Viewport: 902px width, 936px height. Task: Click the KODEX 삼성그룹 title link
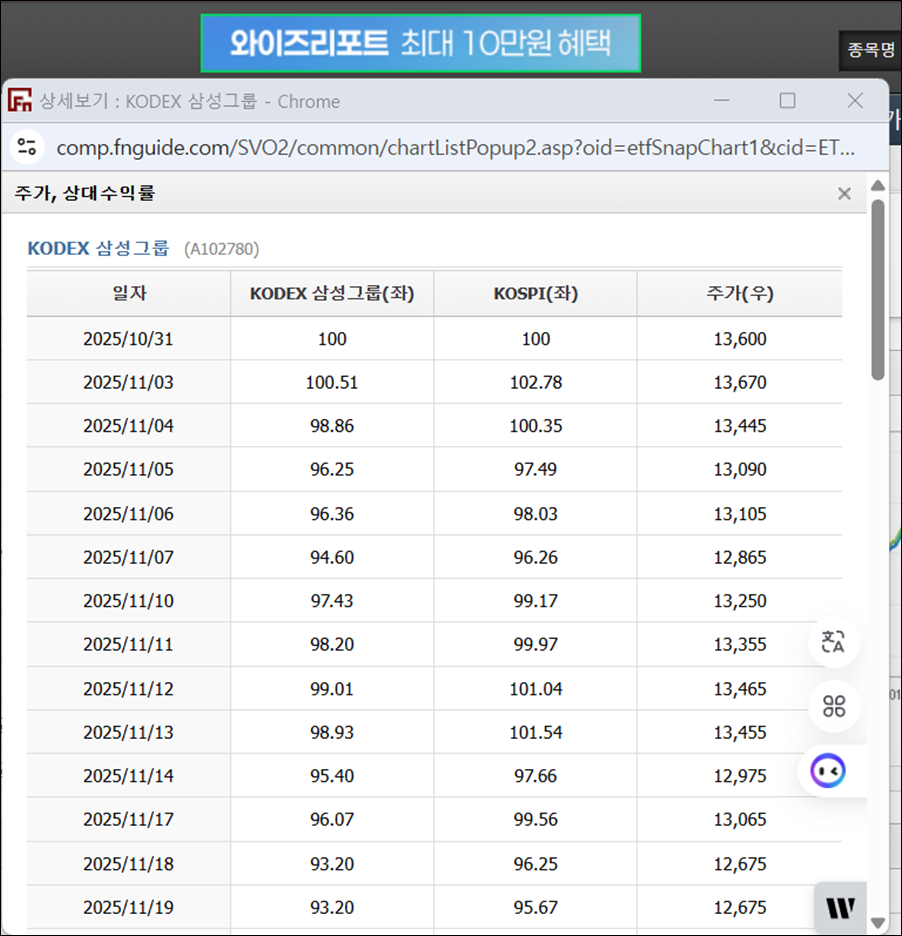[x=98, y=248]
